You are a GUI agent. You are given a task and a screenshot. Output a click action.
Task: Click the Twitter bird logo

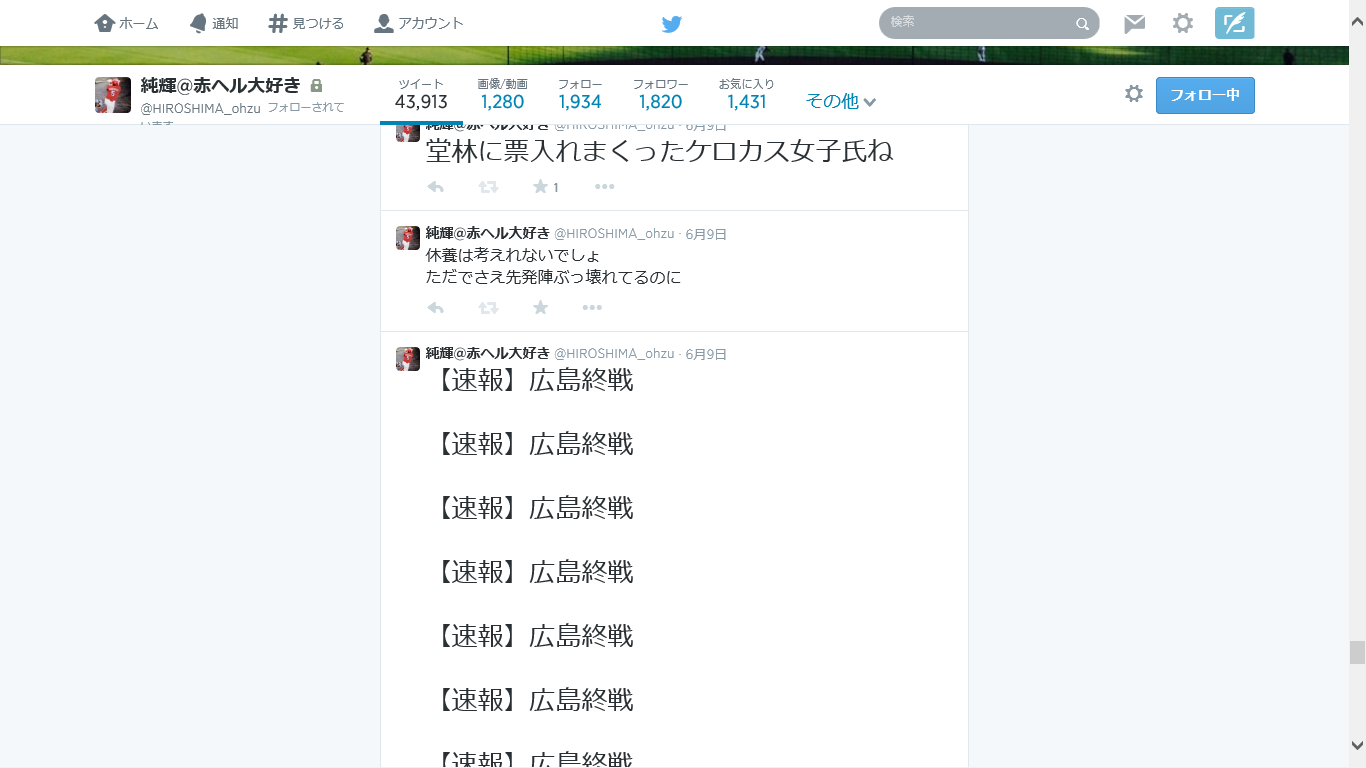672,24
